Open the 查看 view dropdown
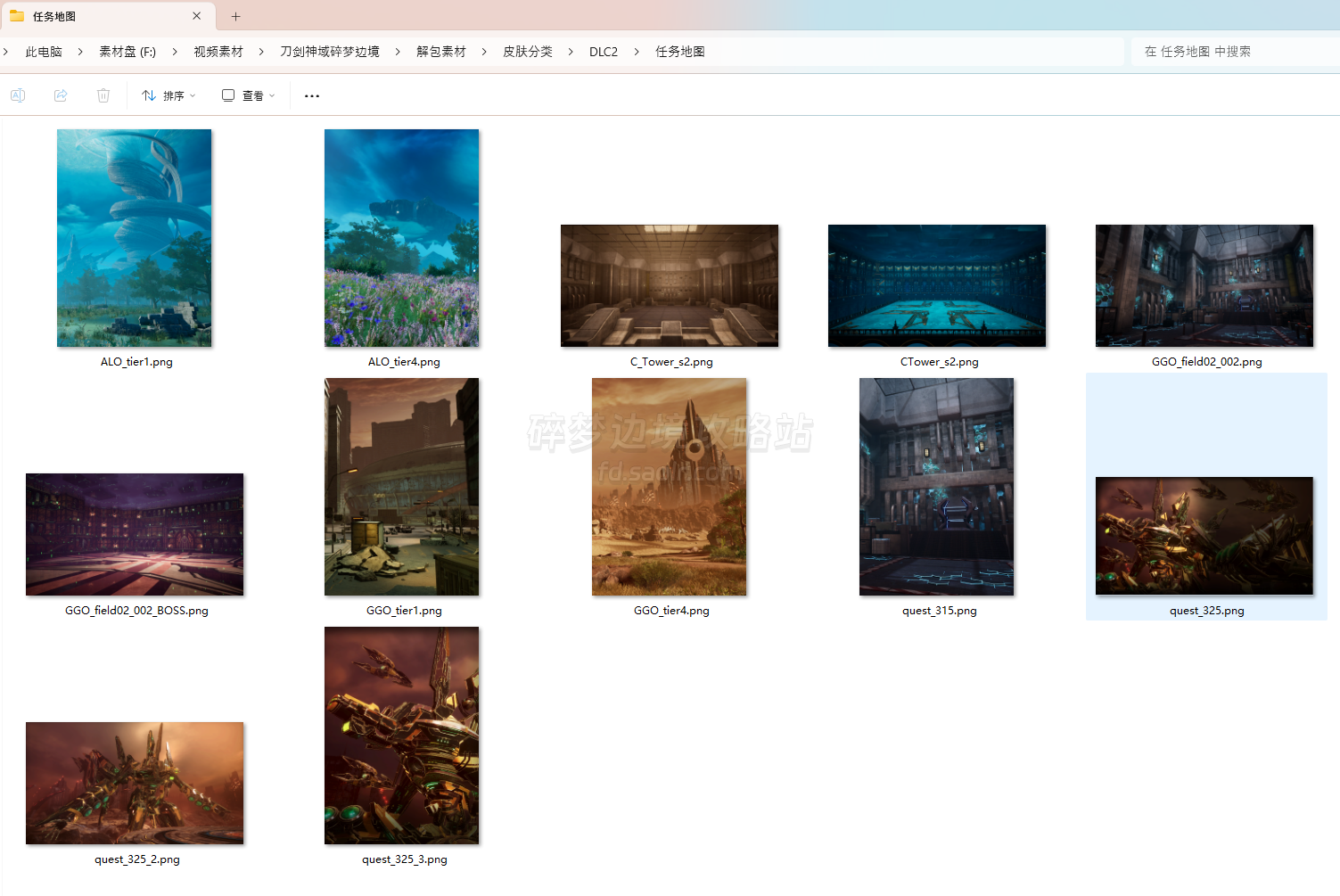The width and height of the screenshot is (1340, 896). point(248,95)
